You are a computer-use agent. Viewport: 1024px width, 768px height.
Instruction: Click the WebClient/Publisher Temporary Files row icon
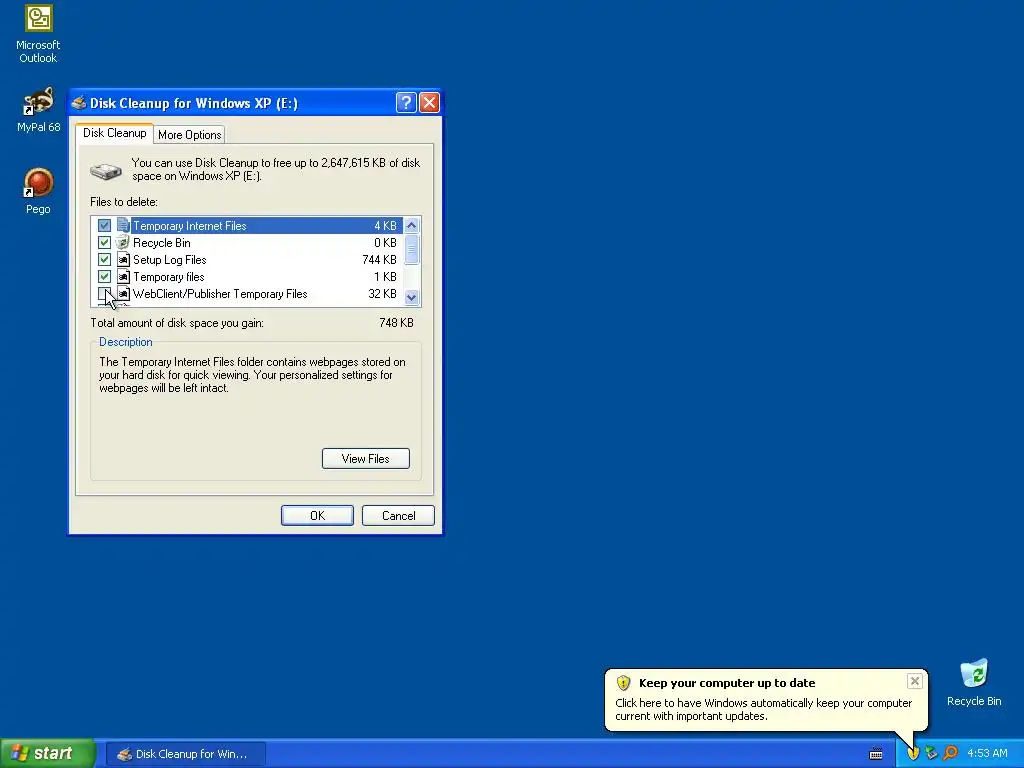point(123,293)
